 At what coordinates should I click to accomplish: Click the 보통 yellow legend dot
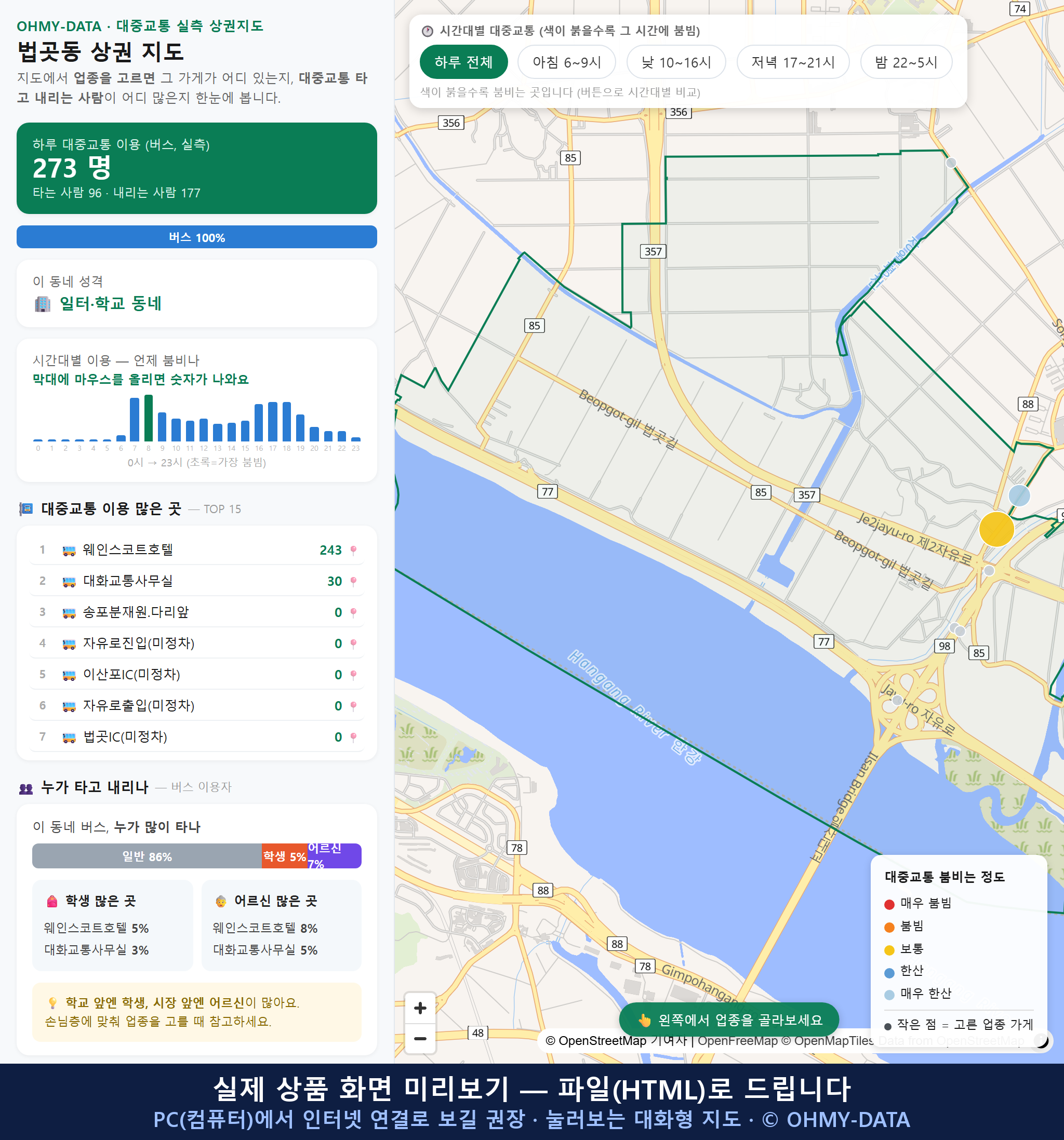pos(889,950)
